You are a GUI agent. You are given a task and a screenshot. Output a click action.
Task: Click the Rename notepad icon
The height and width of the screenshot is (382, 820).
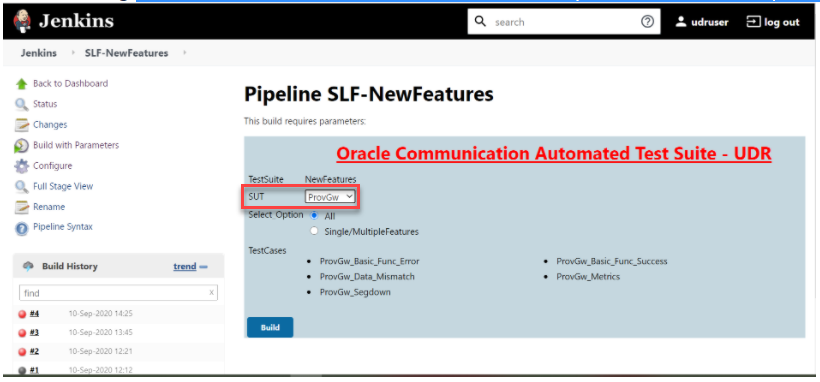21,207
